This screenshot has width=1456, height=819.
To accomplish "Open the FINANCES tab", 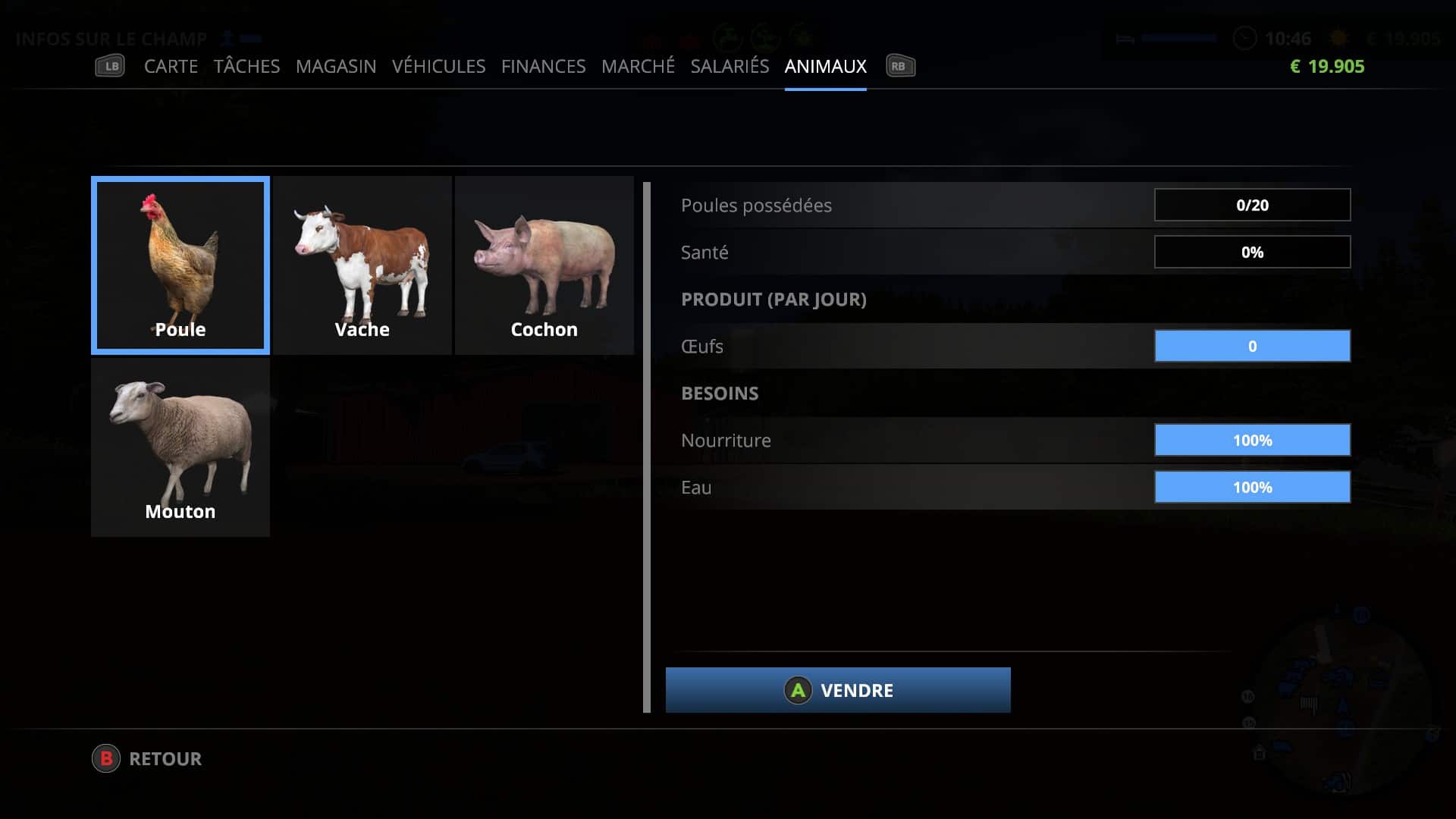I will tap(543, 67).
